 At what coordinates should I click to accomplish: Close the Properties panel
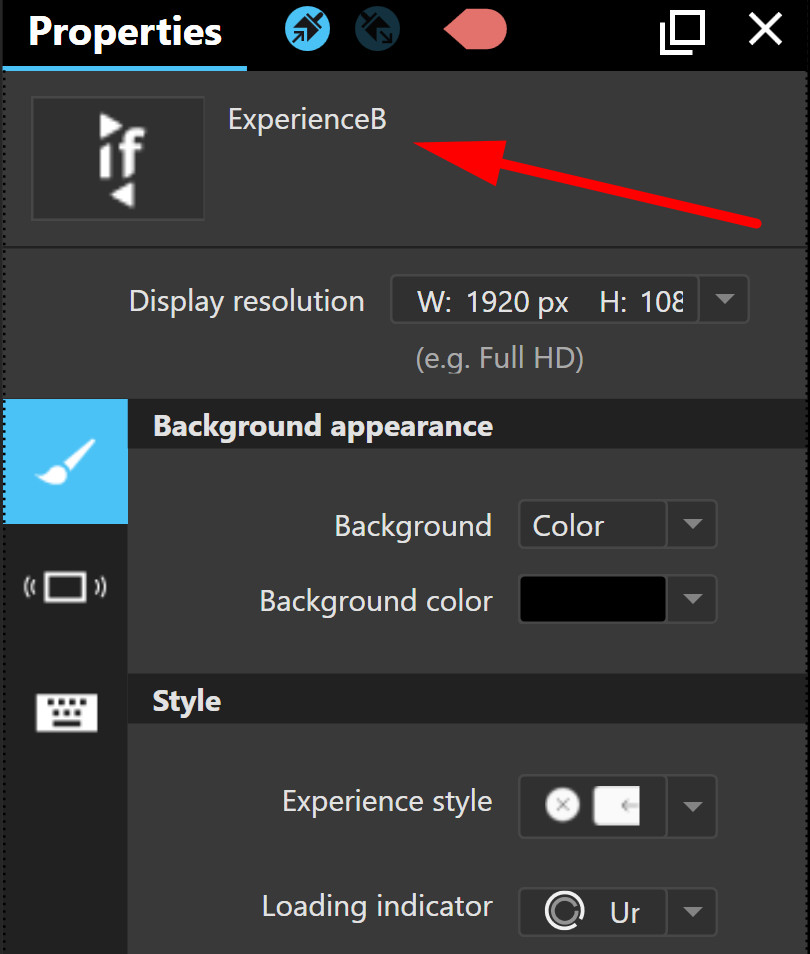(x=765, y=30)
